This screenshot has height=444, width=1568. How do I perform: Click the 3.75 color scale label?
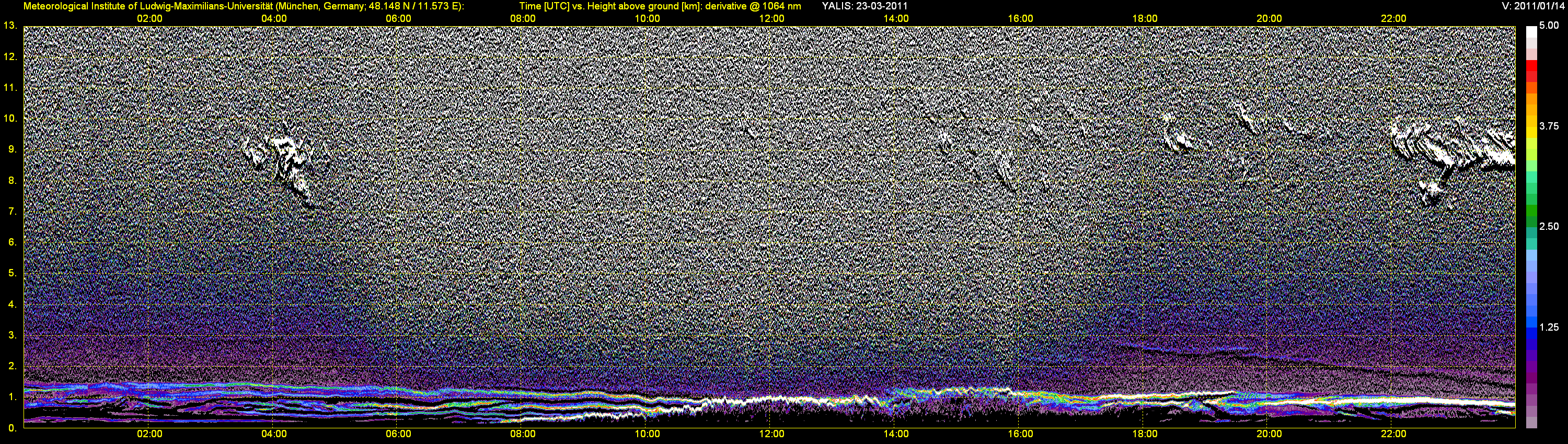1549,126
